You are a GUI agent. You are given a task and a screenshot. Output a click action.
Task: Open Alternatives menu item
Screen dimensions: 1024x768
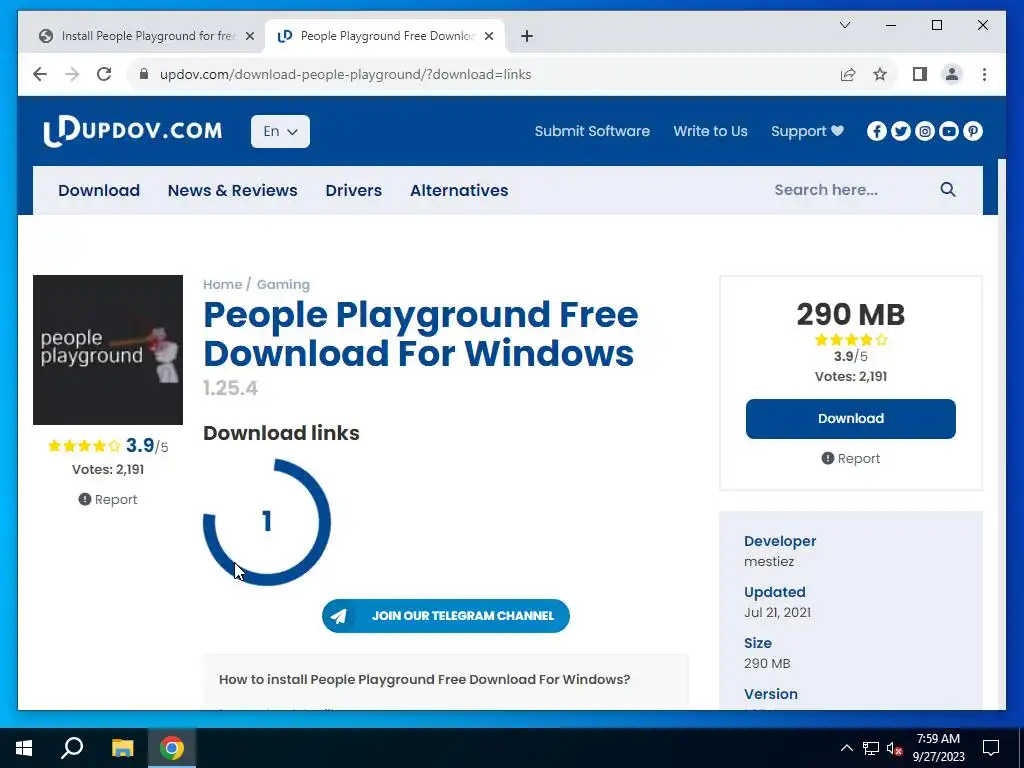459,190
